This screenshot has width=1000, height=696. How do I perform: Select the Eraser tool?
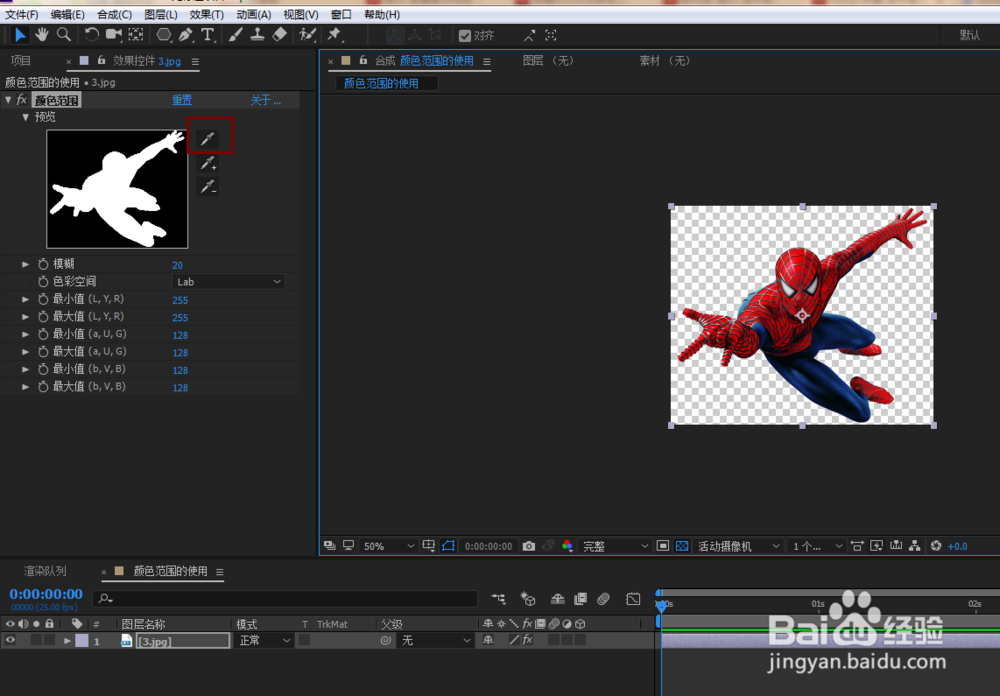[279, 34]
